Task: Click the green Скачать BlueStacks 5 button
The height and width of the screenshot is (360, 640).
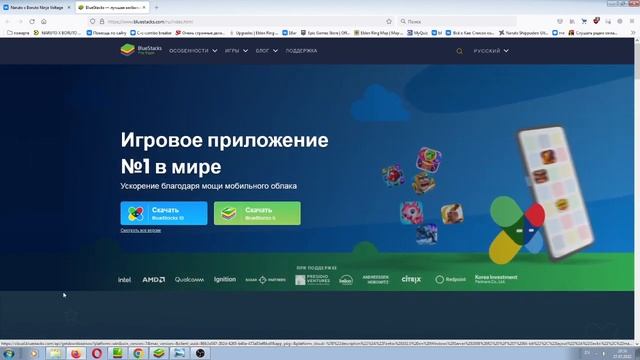Action: (x=257, y=213)
